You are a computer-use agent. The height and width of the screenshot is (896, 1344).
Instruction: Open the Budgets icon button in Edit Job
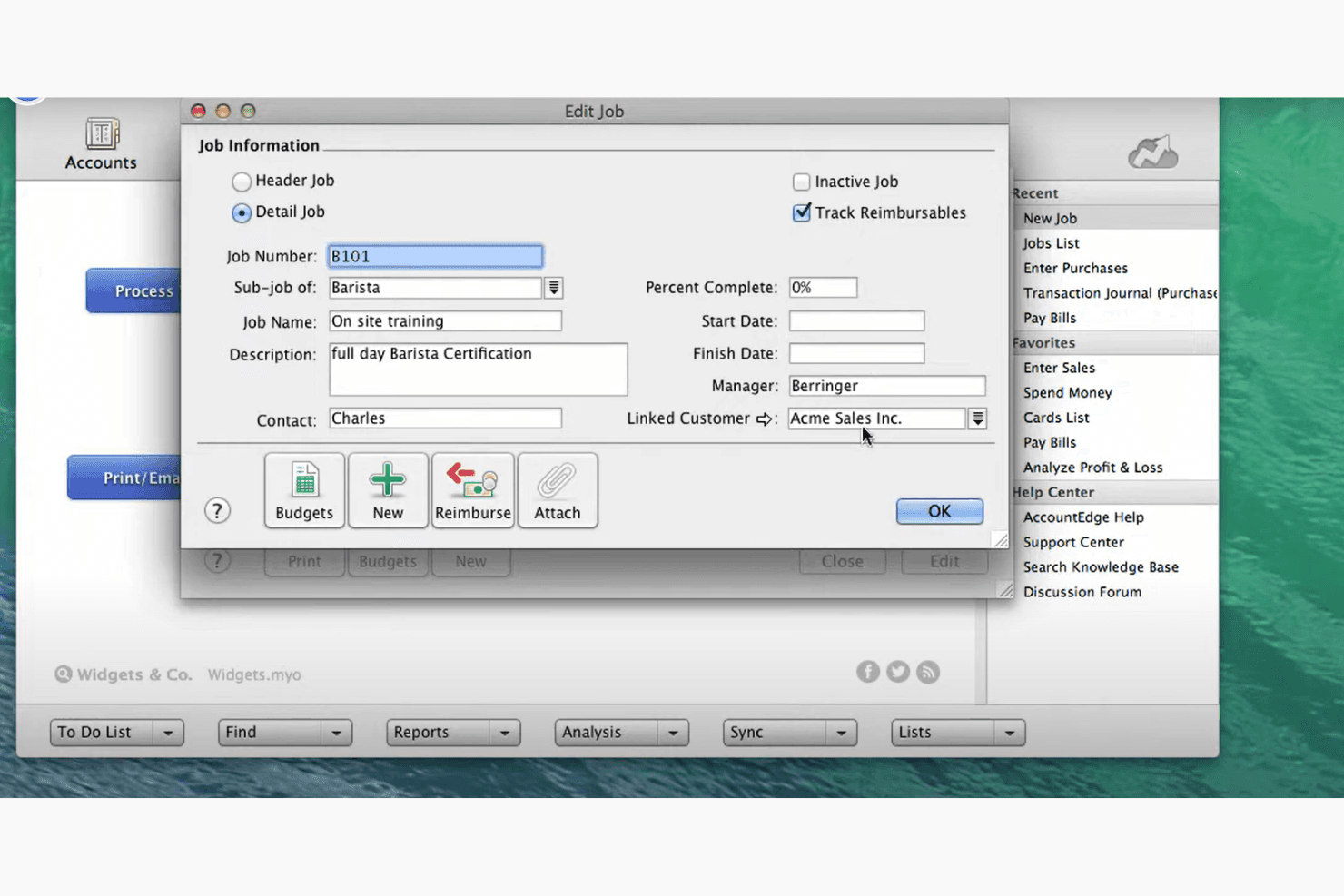coord(304,490)
